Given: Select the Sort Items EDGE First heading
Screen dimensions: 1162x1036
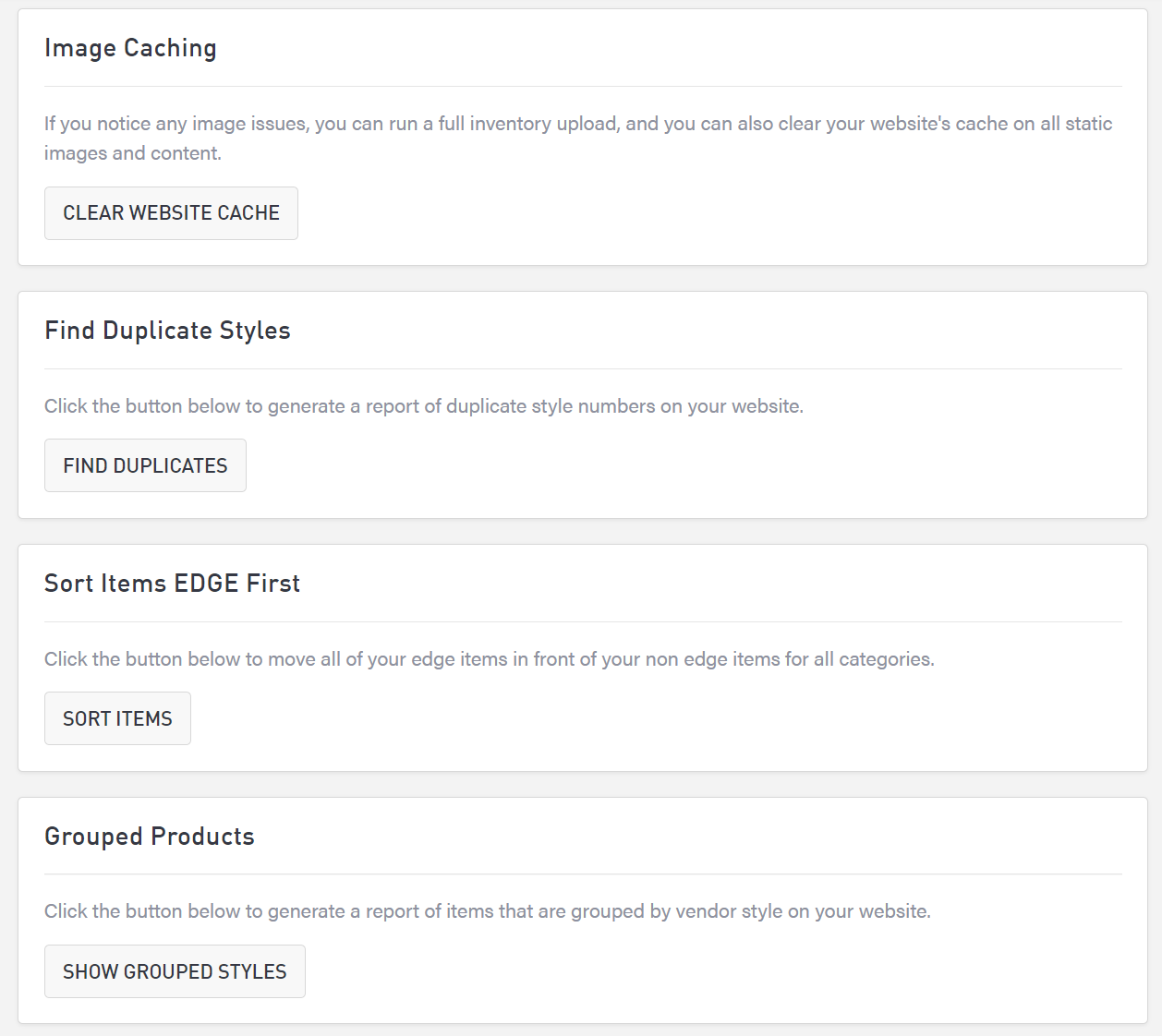Looking at the screenshot, I should pos(172,584).
